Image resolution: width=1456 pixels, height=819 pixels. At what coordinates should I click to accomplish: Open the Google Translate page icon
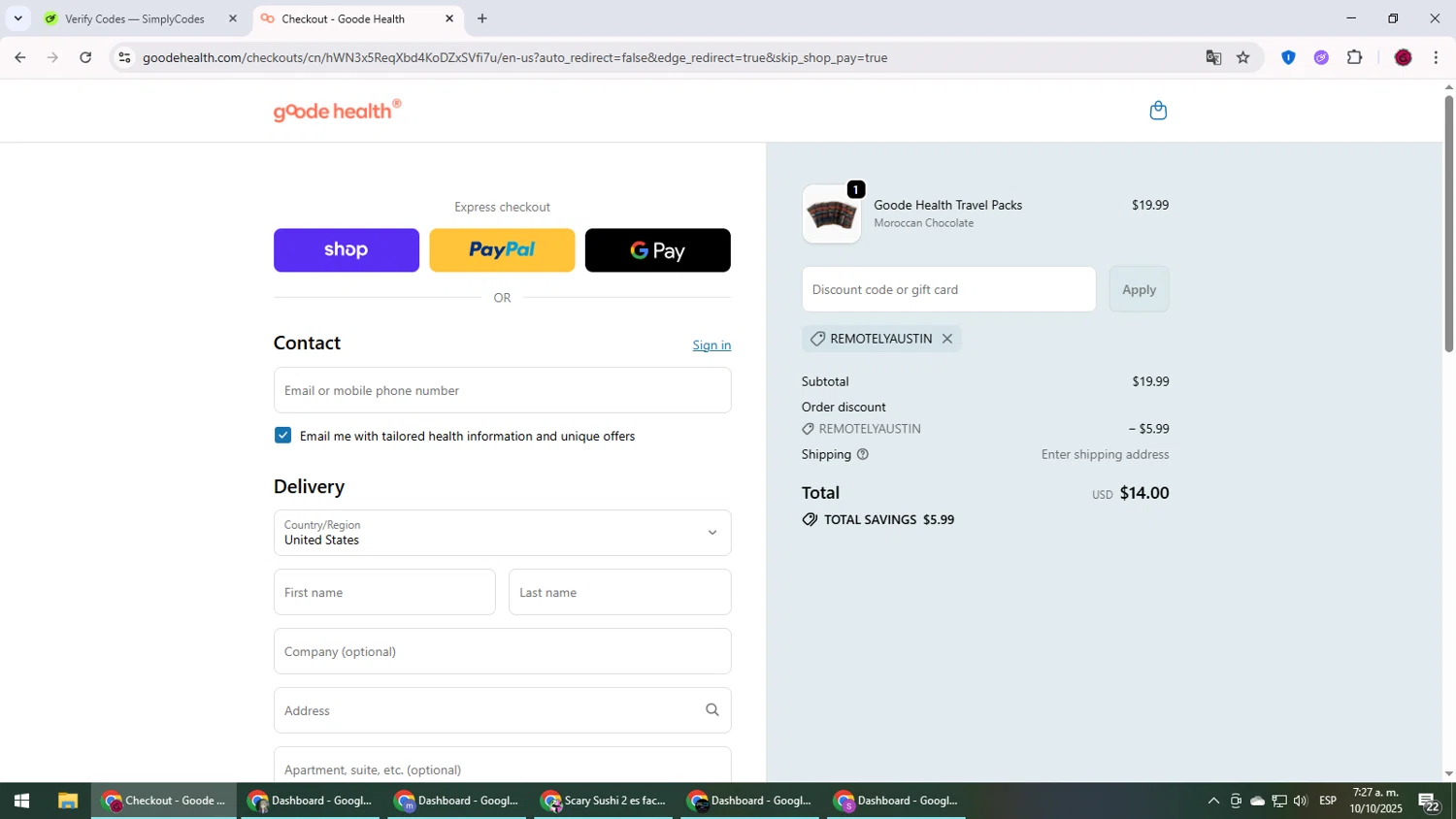coord(1213,57)
